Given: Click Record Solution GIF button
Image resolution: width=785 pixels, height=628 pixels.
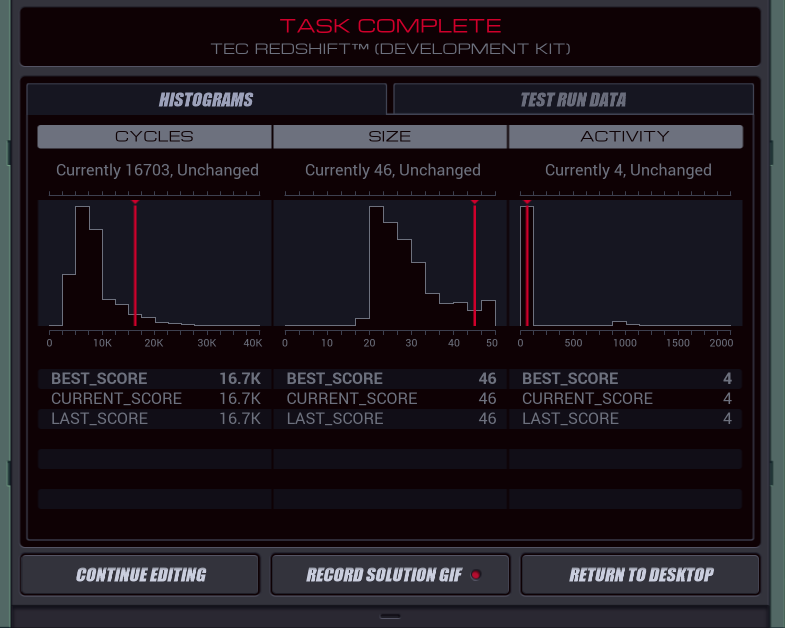Looking at the screenshot, I should point(390,574).
